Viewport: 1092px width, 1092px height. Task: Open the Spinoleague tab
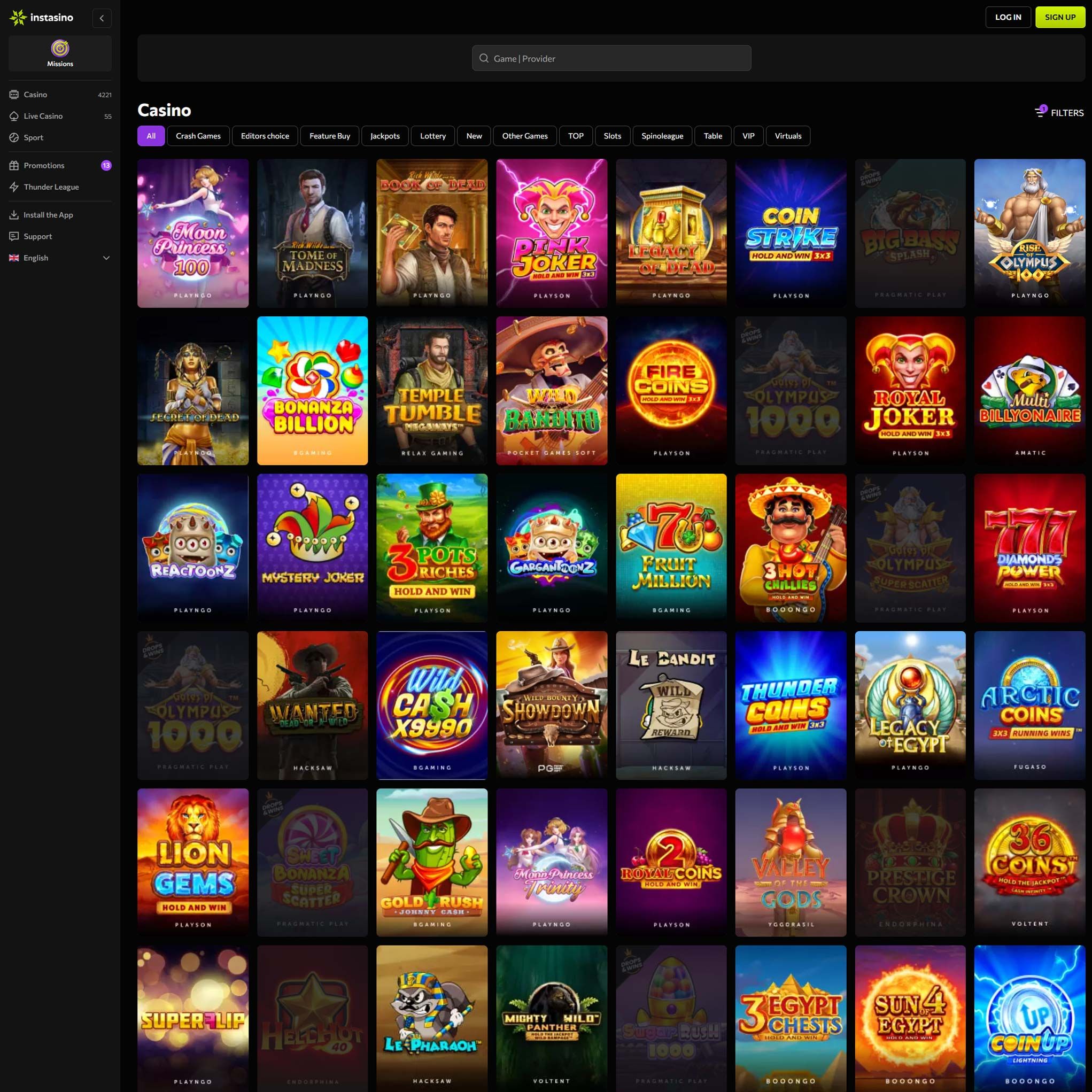coord(662,136)
